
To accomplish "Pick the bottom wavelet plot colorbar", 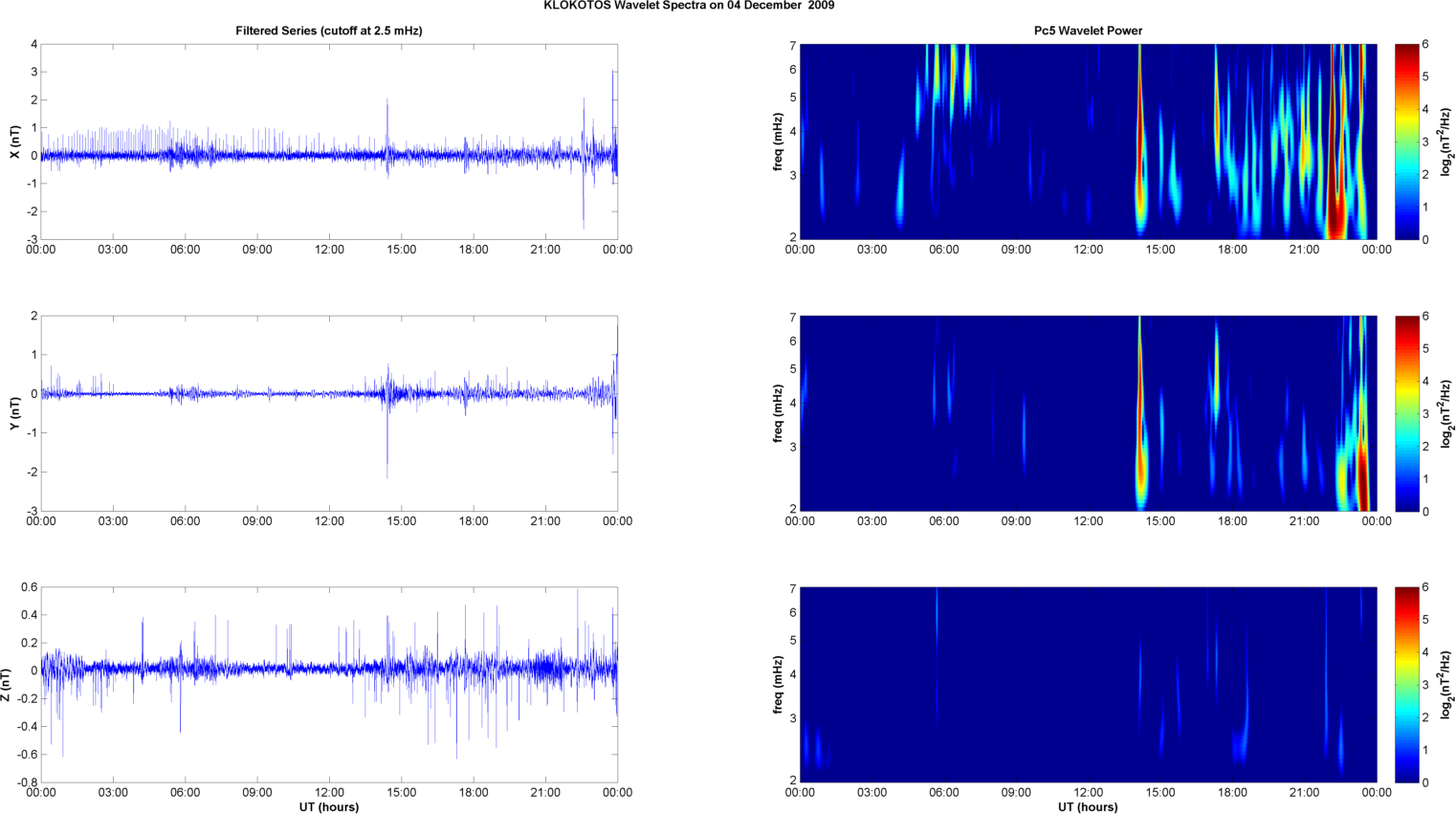I will (x=1406, y=685).
